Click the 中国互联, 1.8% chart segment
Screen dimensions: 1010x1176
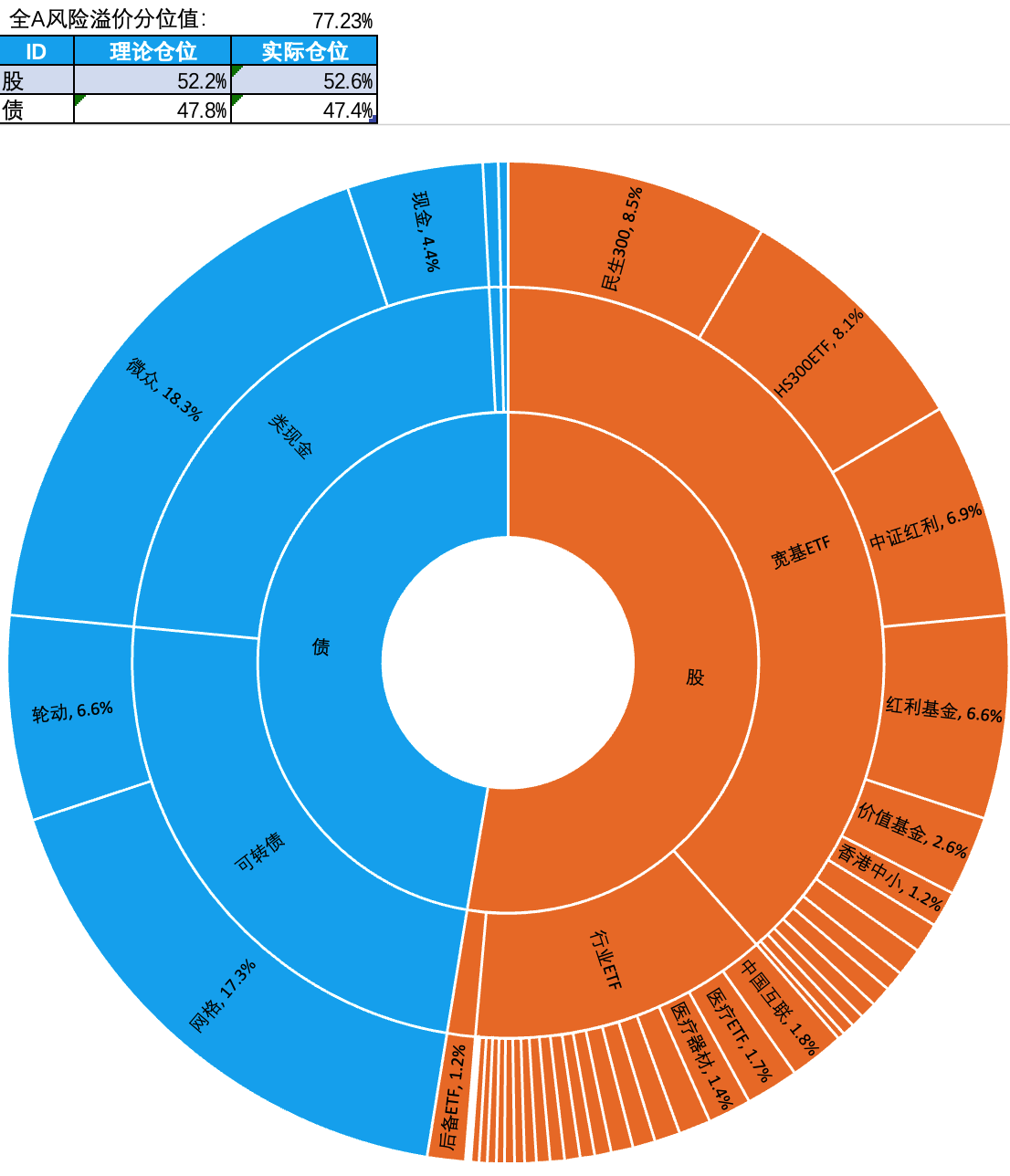pos(778,1006)
